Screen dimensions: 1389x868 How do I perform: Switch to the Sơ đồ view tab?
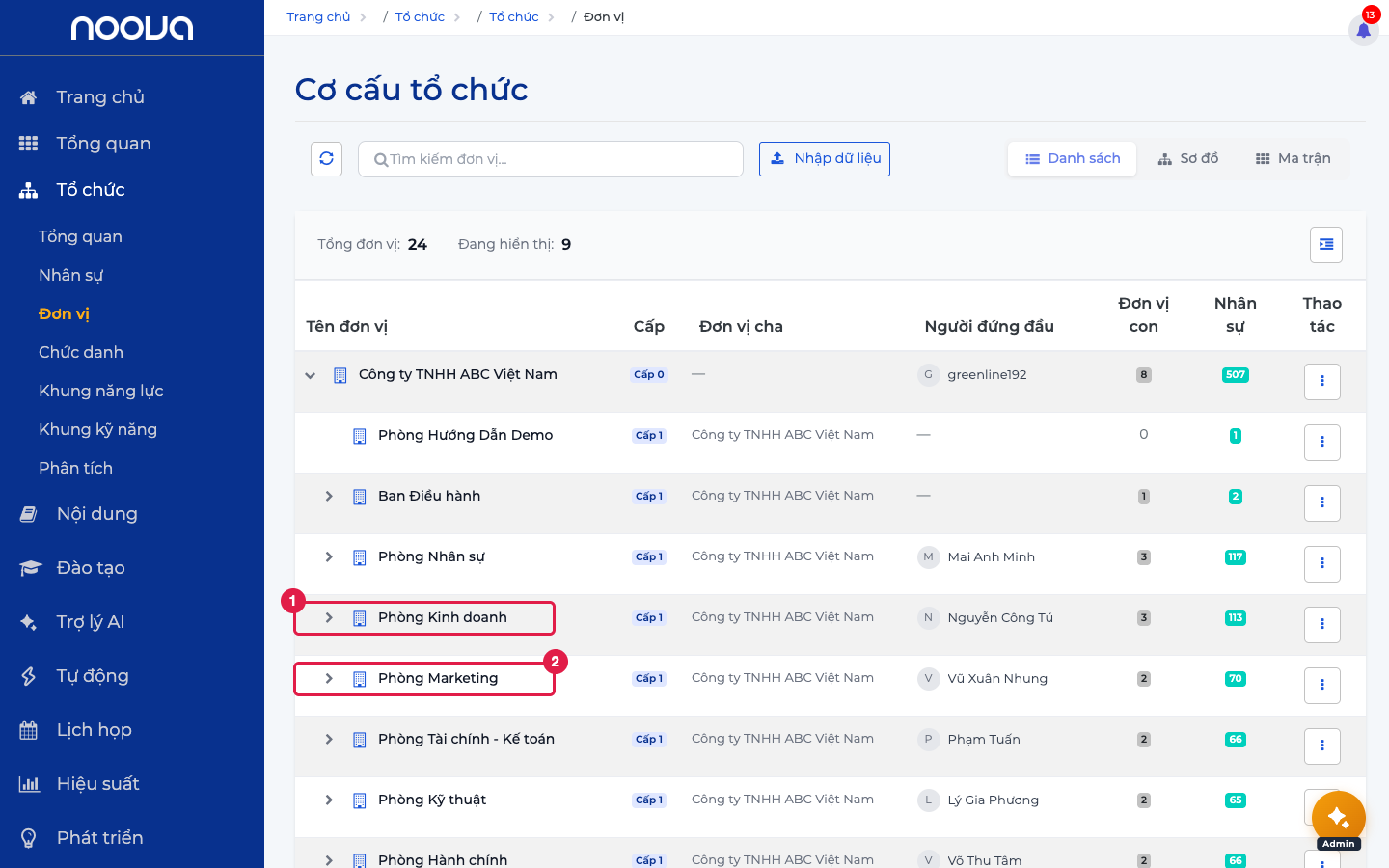(x=1188, y=159)
